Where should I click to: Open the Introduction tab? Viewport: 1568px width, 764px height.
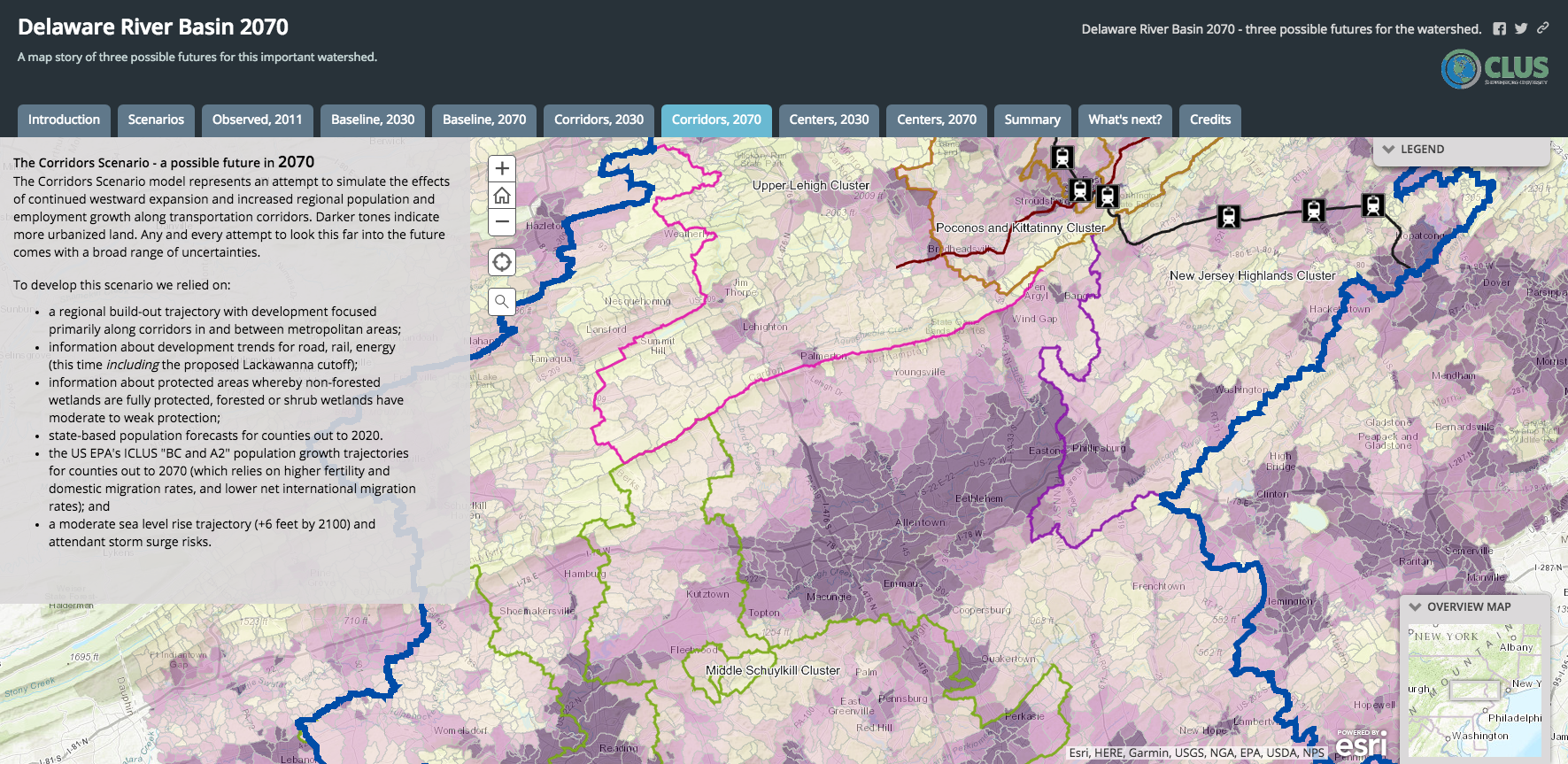[64, 120]
